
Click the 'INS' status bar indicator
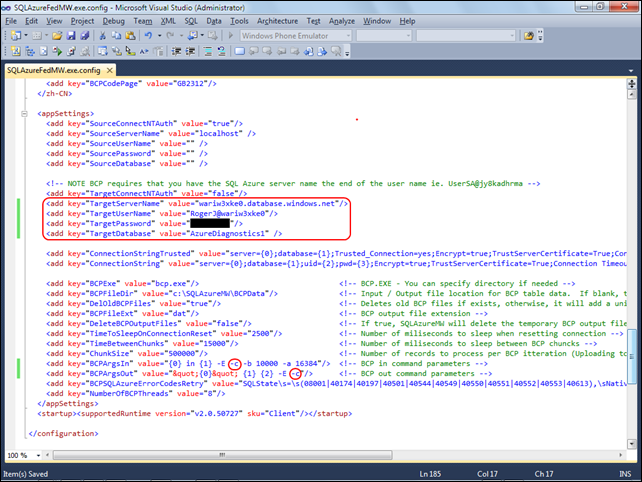click(625, 474)
